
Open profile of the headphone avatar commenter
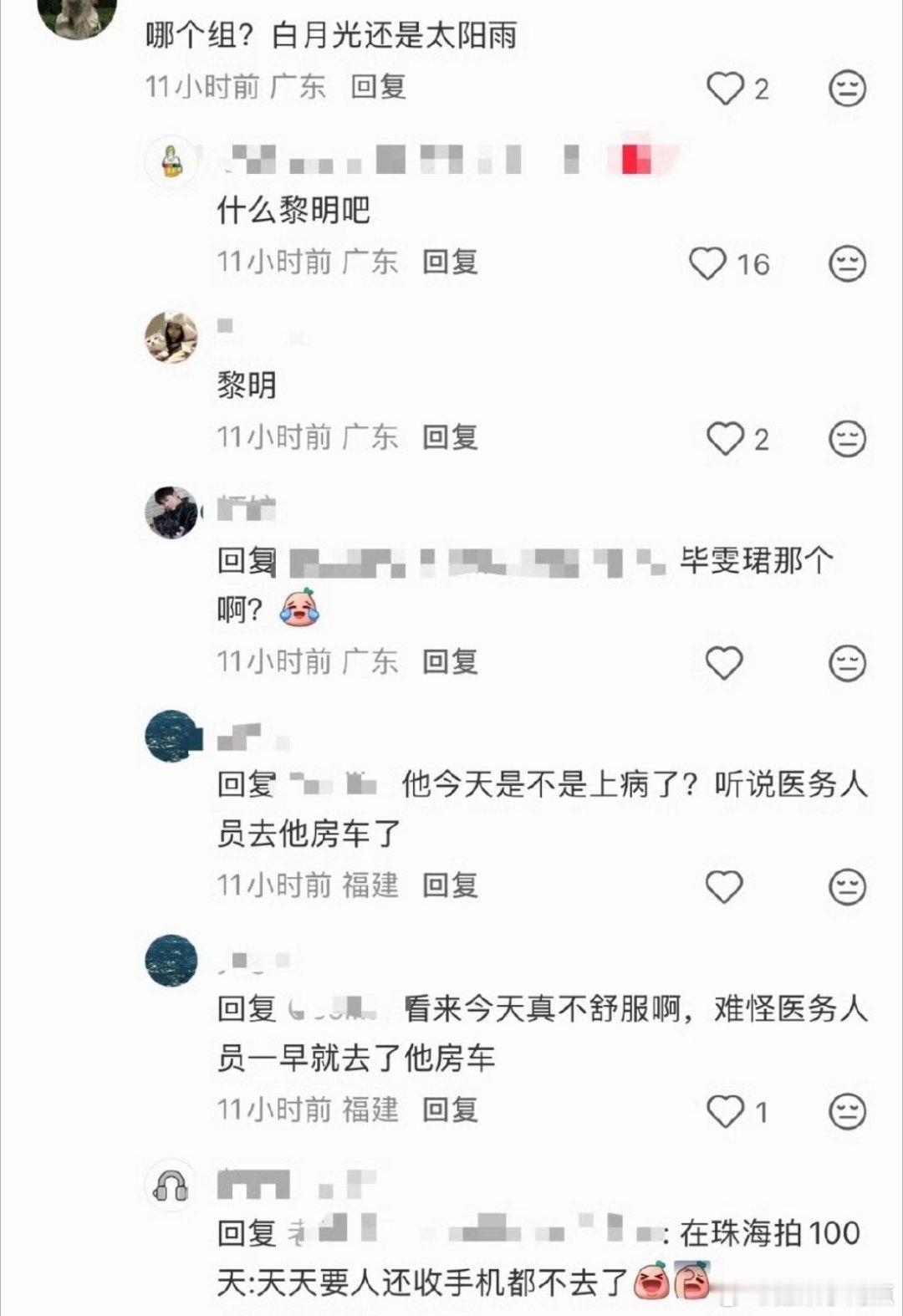172,1186
